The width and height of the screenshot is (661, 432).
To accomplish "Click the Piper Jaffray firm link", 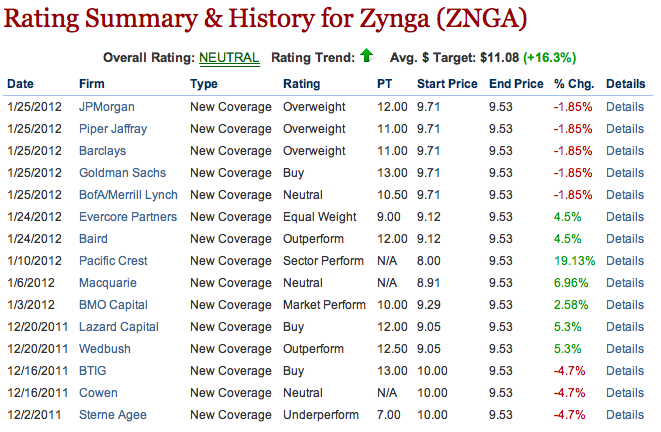I will point(114,128).
